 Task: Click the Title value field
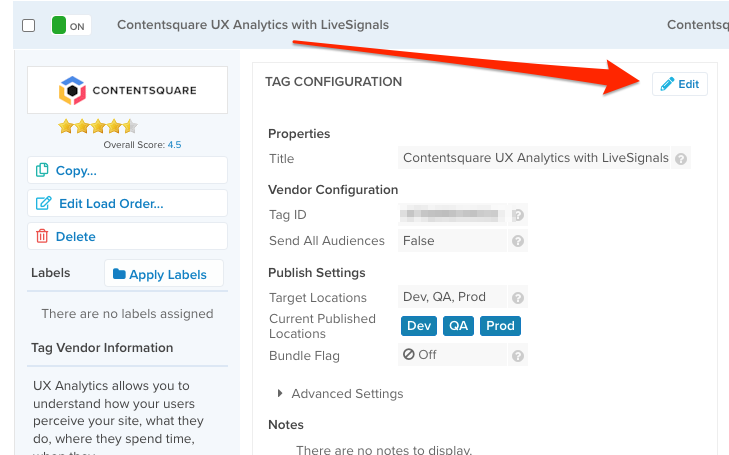click(x=534, y=158)
